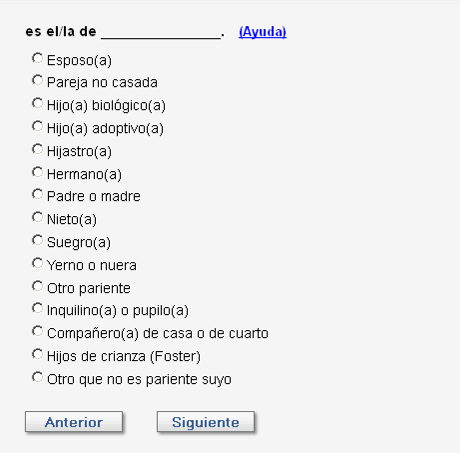Select the Otro pariente radio button
The width and height of the screenshot is (460, 453).
(x=37, y=286)
